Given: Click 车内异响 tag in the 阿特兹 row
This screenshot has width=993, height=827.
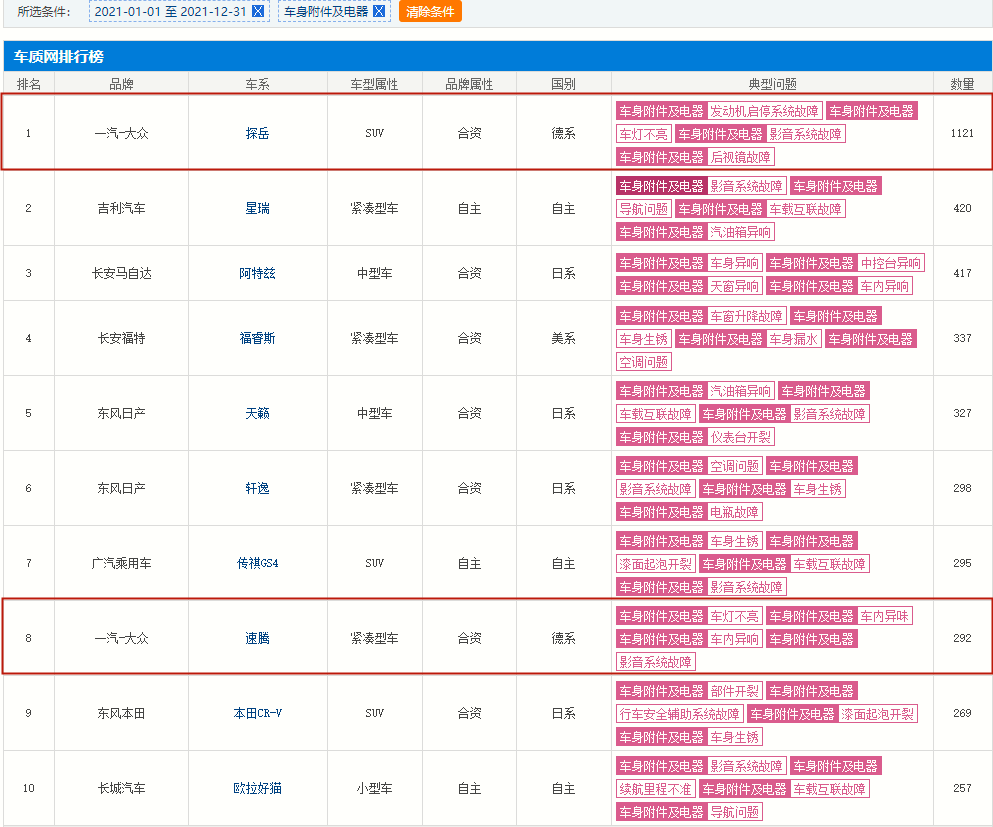Looking at the screenshot, I should click(884, 286).
